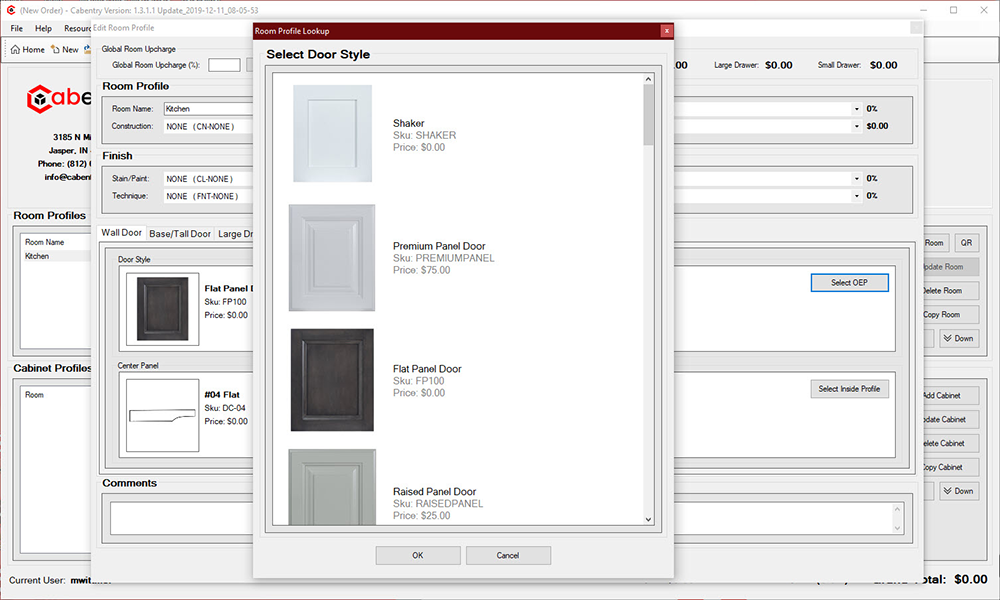Image resolution: width=1000 pixels, height=600 pixels.
Task: Open the Resources menu
Action: (77, 28)
